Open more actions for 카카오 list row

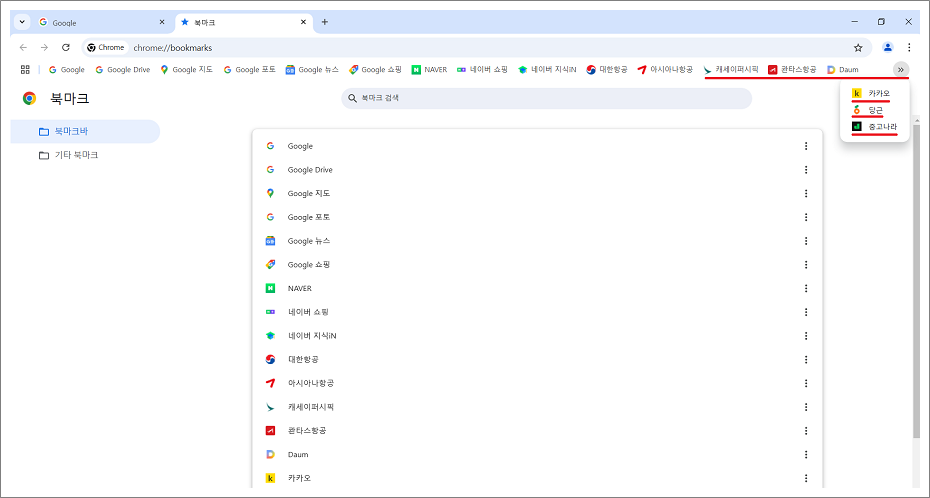[805, 478]
